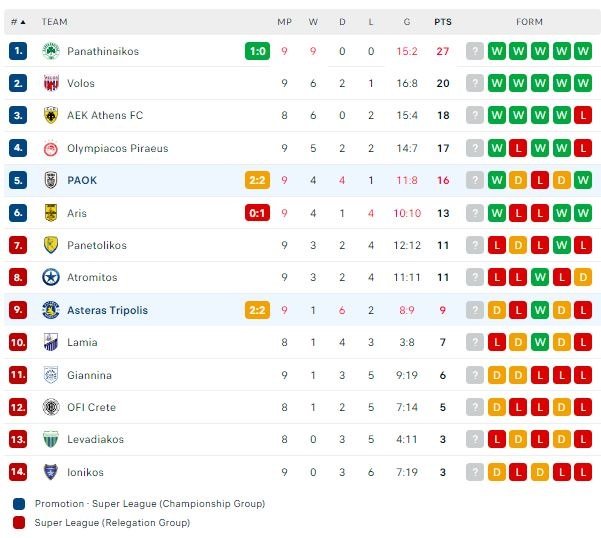Click the AEK Athens FC crest
This screenshot has width=601, height=538.
[x=51, y=116]
